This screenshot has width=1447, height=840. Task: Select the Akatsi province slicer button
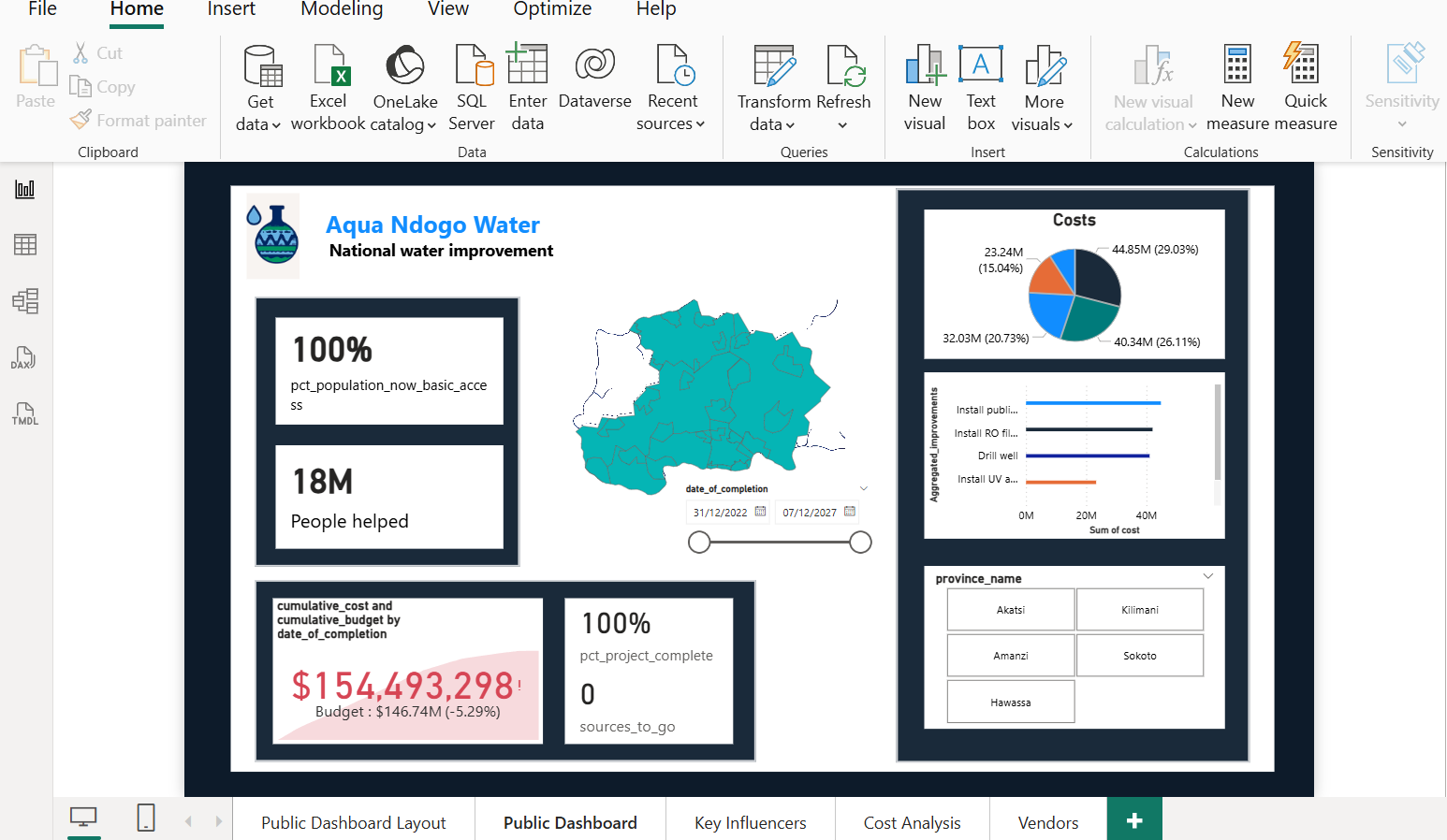tap(1011, 609)
